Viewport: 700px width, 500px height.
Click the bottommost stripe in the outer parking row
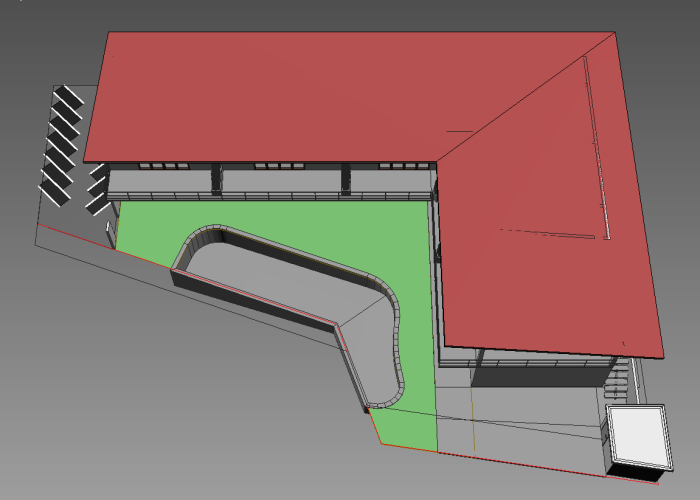click(x=54, y=188)
